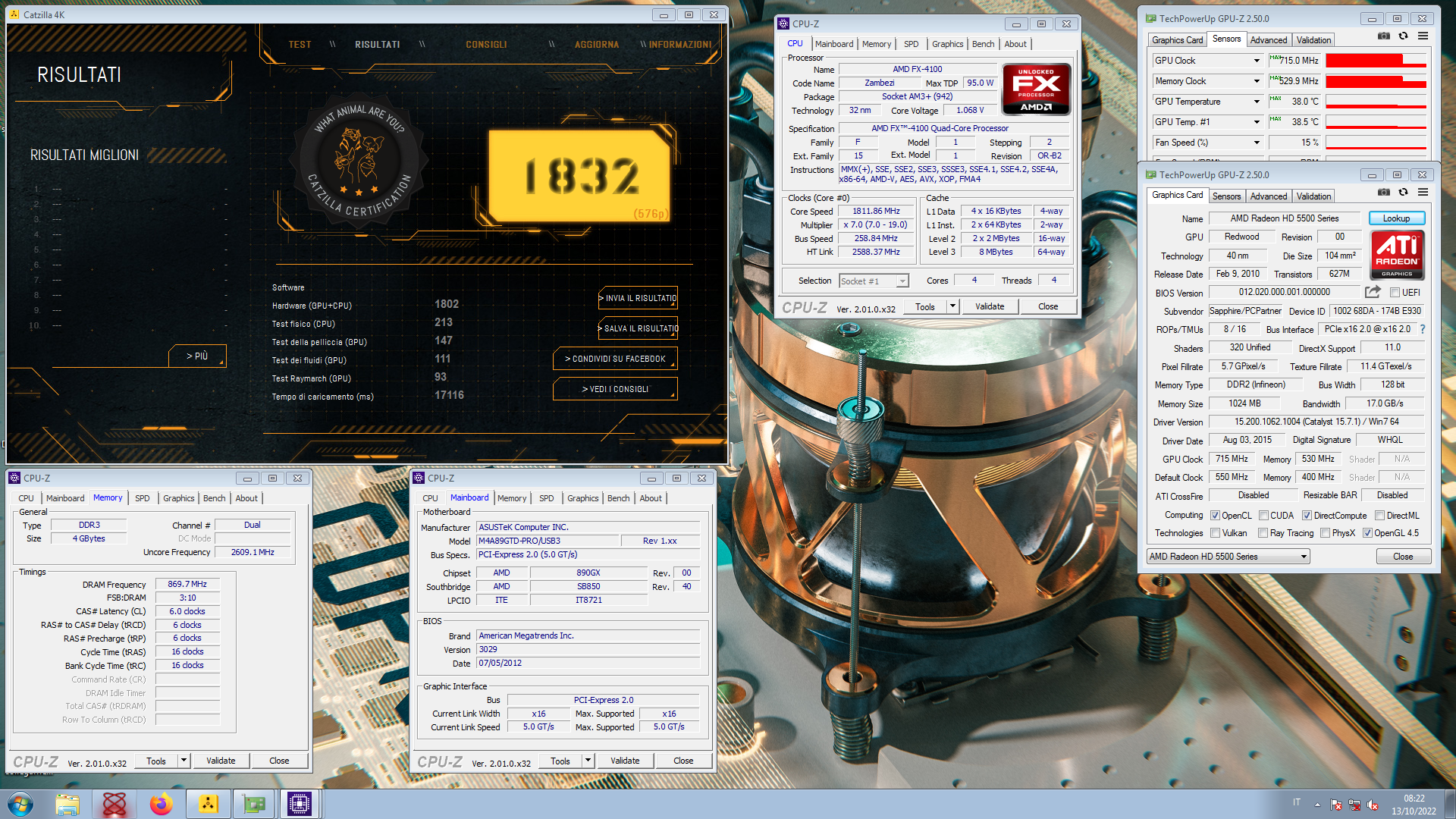Viewport: 1456px width, 819px height.
Task: Open the Memory Clock sensor dropdown
Action: (x=1257, y=81)
